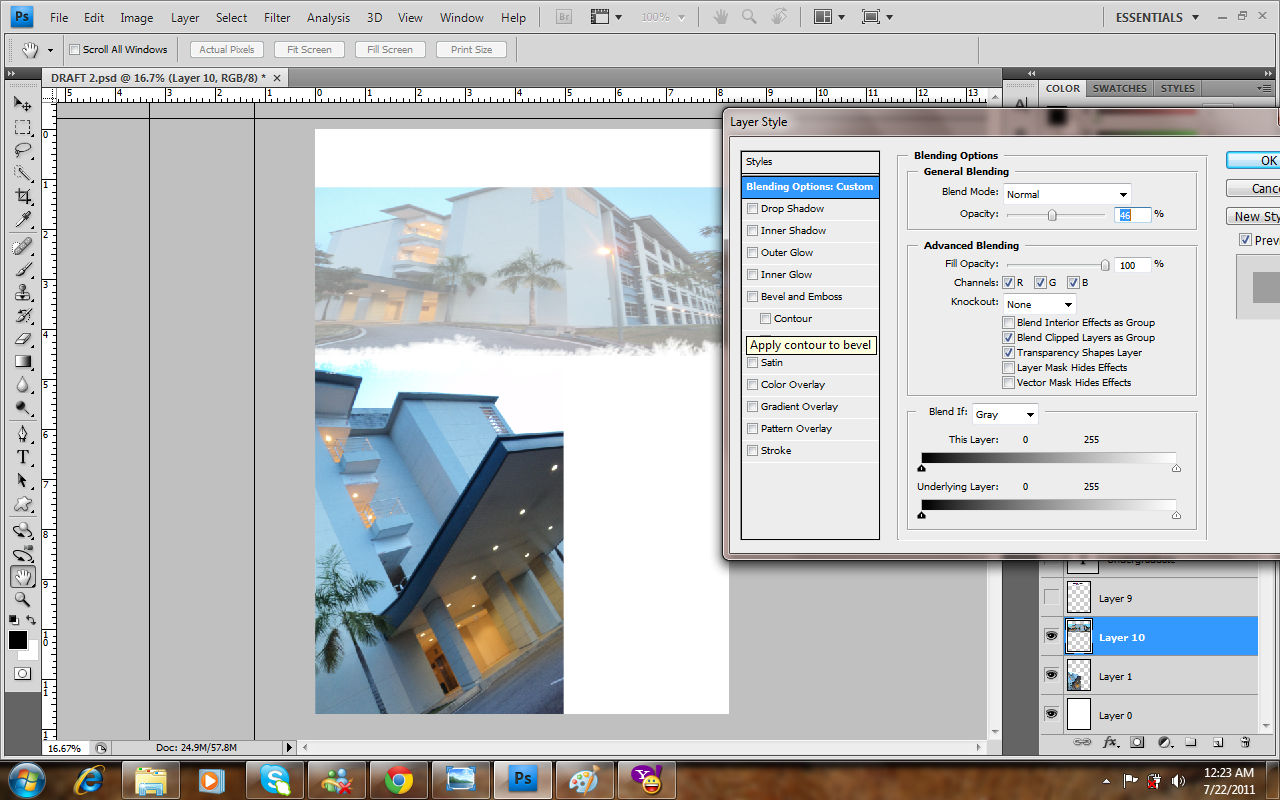The width and height of the screenshot is (1280, 800).
Task: Select the Blur tool
Action: click(22, 385)
